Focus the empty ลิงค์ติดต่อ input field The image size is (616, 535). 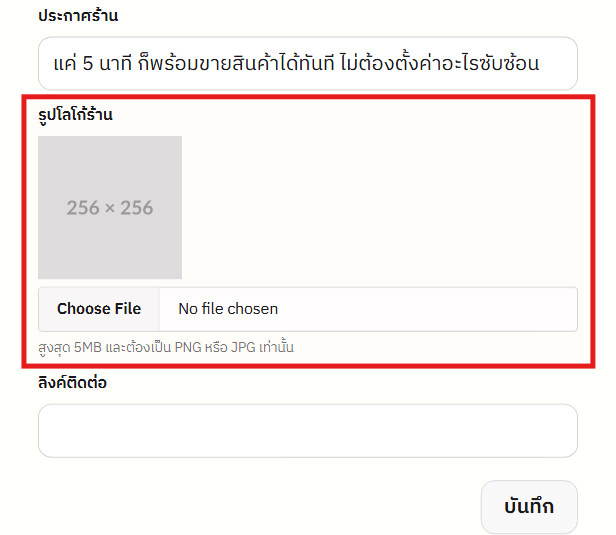(307, 431)
